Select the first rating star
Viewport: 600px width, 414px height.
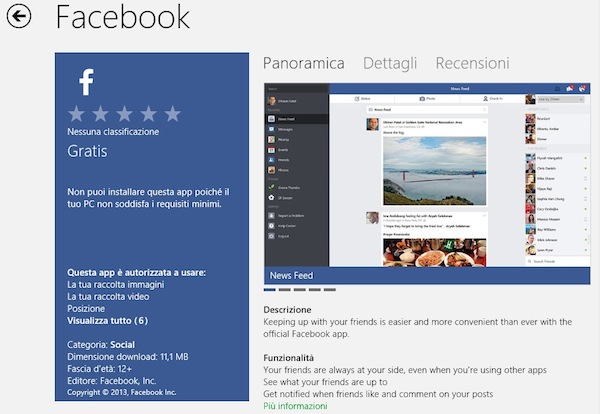point(77,114)
